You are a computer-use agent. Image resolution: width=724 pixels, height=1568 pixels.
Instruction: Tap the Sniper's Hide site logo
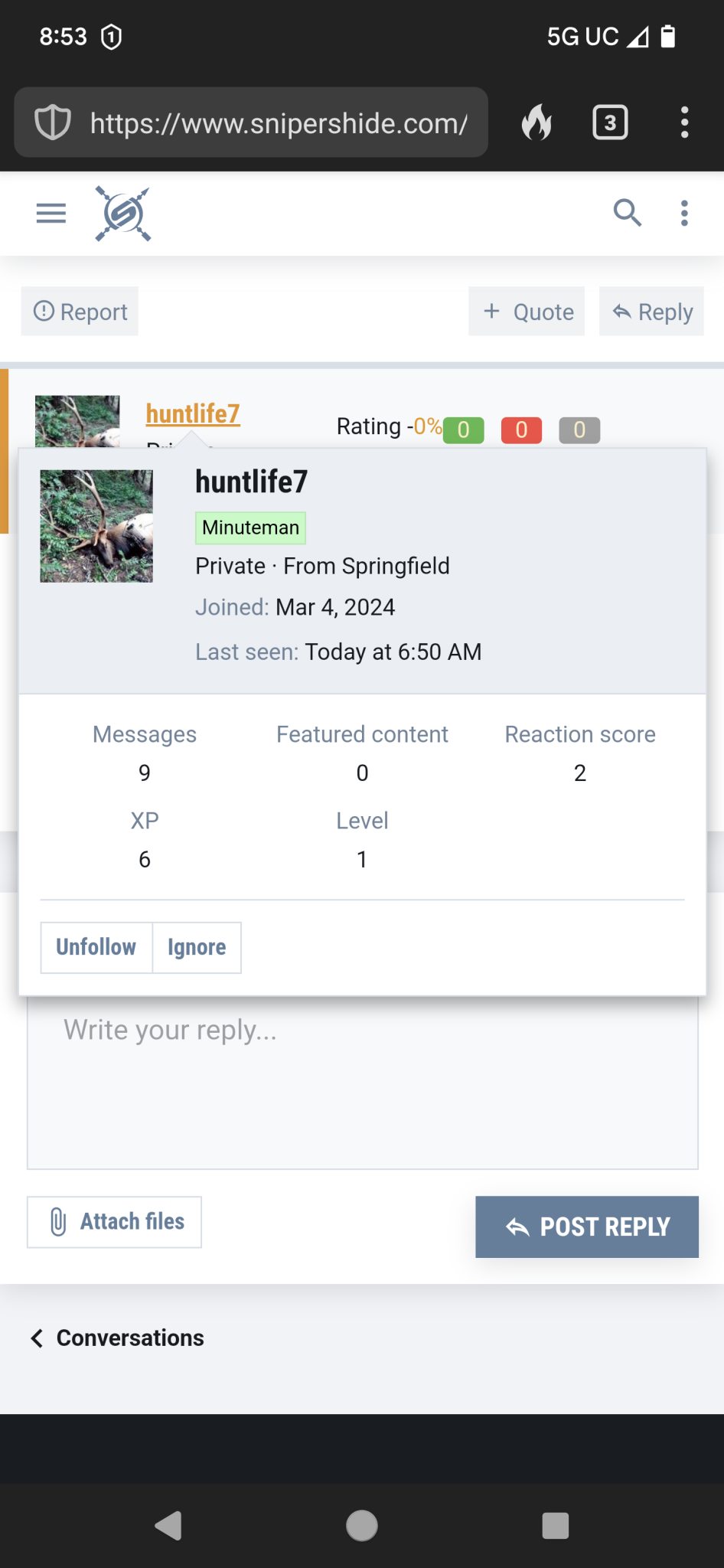coord(122,214)
